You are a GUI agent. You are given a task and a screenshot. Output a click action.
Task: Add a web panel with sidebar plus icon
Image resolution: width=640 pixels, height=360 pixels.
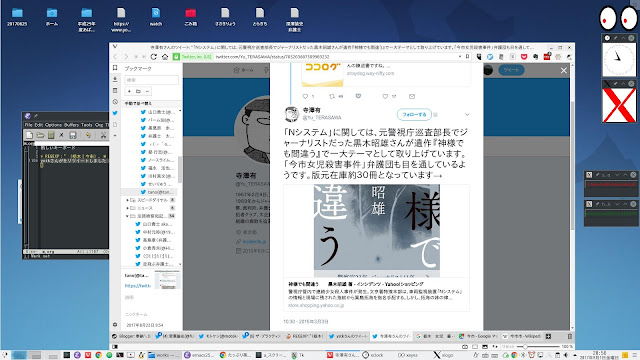(115, 136)
